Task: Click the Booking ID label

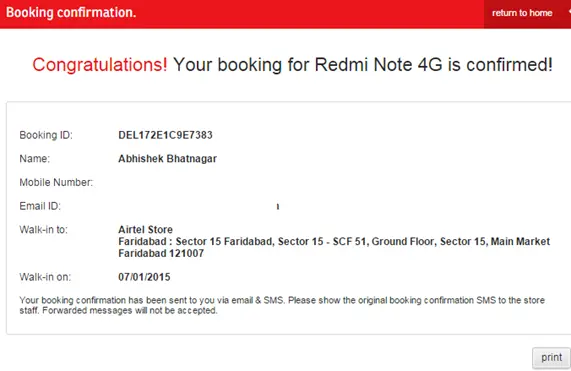Action: click(46, 135)
